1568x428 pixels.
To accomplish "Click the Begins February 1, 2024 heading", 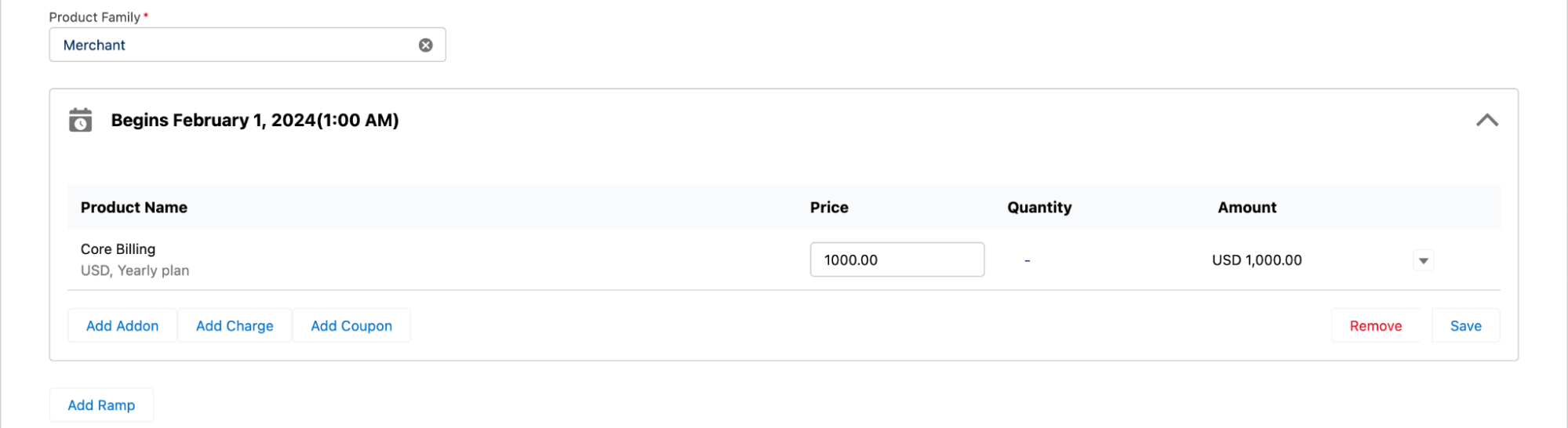I will click(x=255, y=120).
